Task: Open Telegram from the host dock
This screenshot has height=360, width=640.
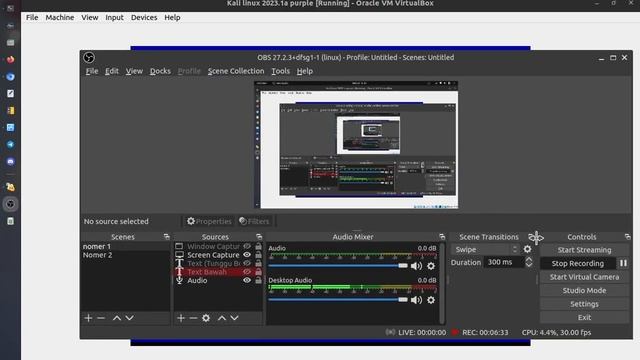Action: pos(10,144)
